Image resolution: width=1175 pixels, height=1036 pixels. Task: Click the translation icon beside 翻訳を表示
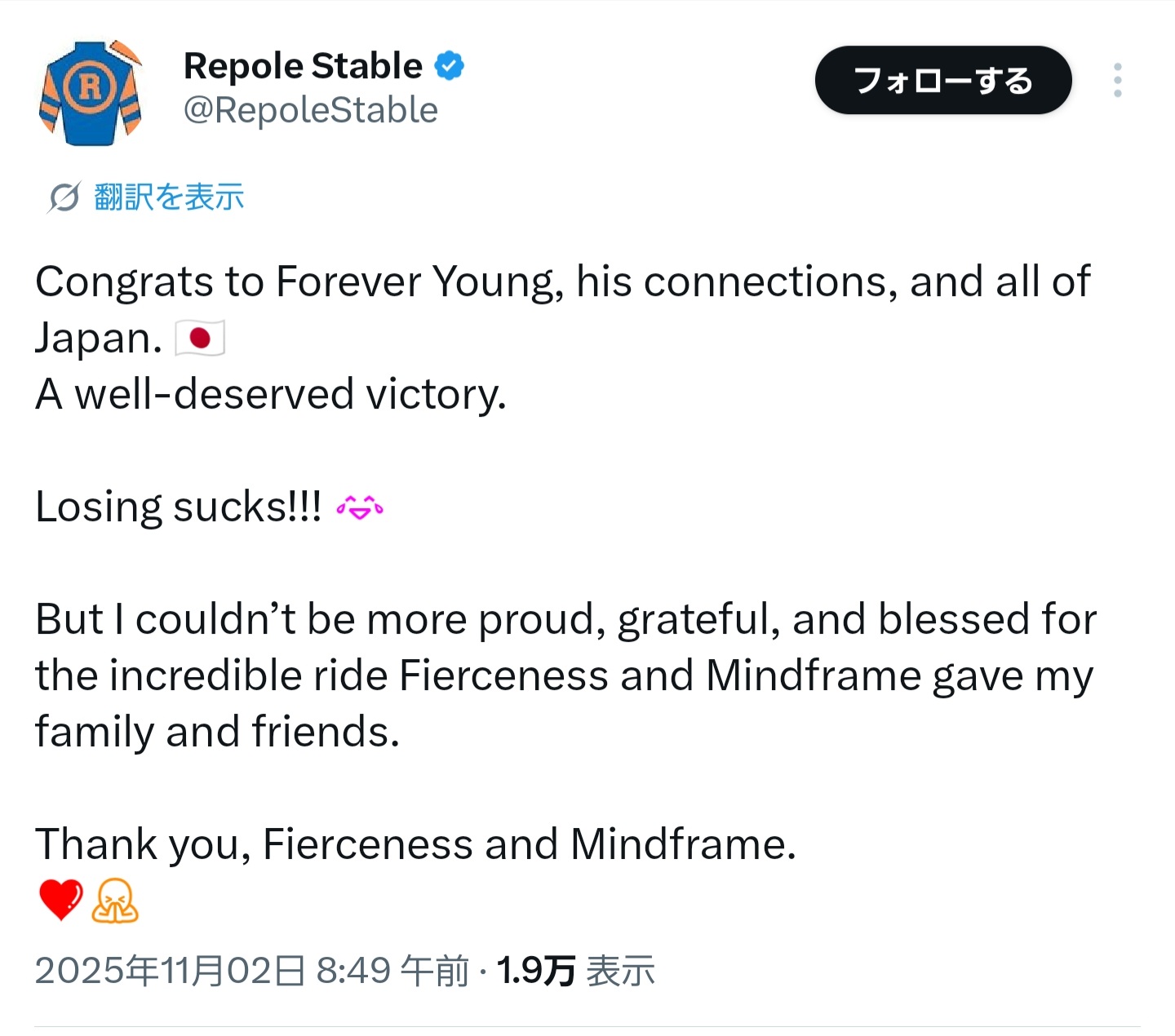[x=64, y=197]
